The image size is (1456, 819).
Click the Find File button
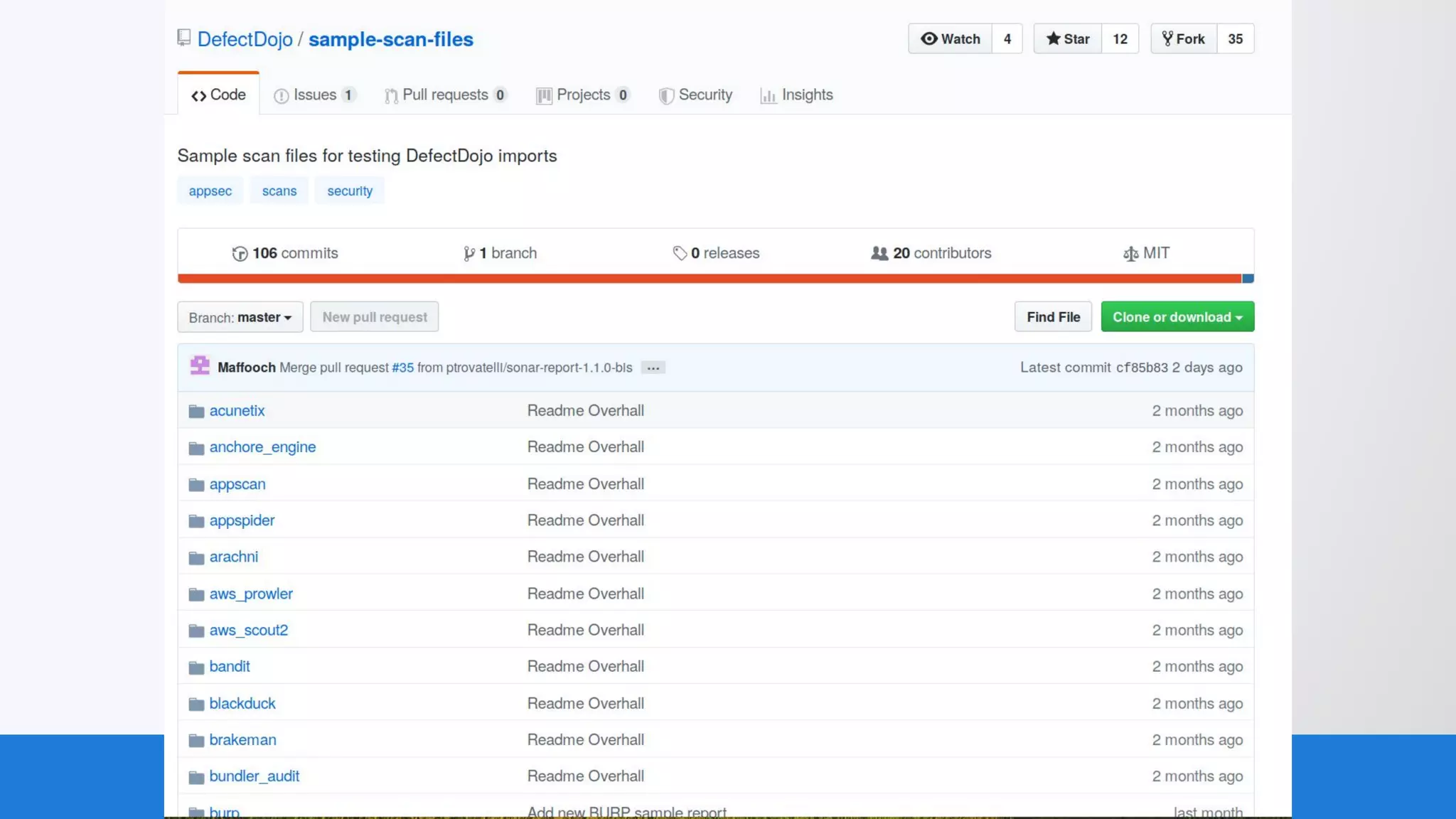point(1053,317)
